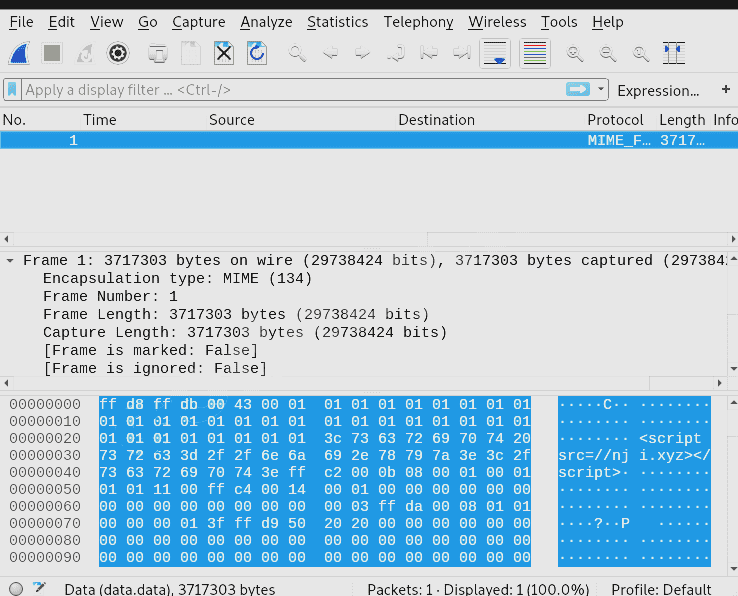738x596 pixels.
Task: Select the Encapsulation type: MIME line
Action: (x=177, y=278)
